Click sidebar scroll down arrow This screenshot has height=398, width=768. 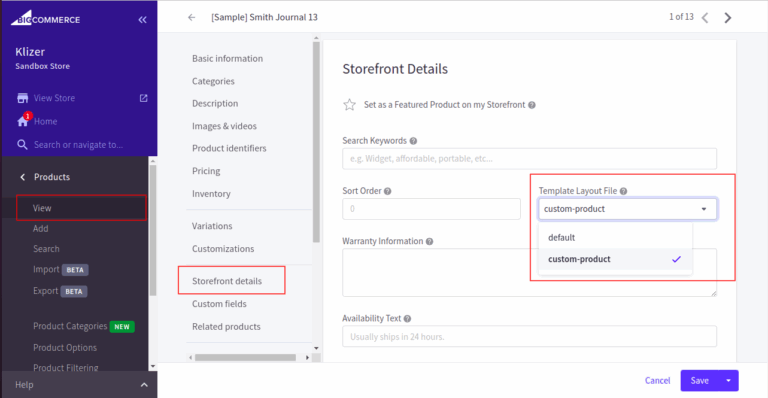[x=153, y=366]
